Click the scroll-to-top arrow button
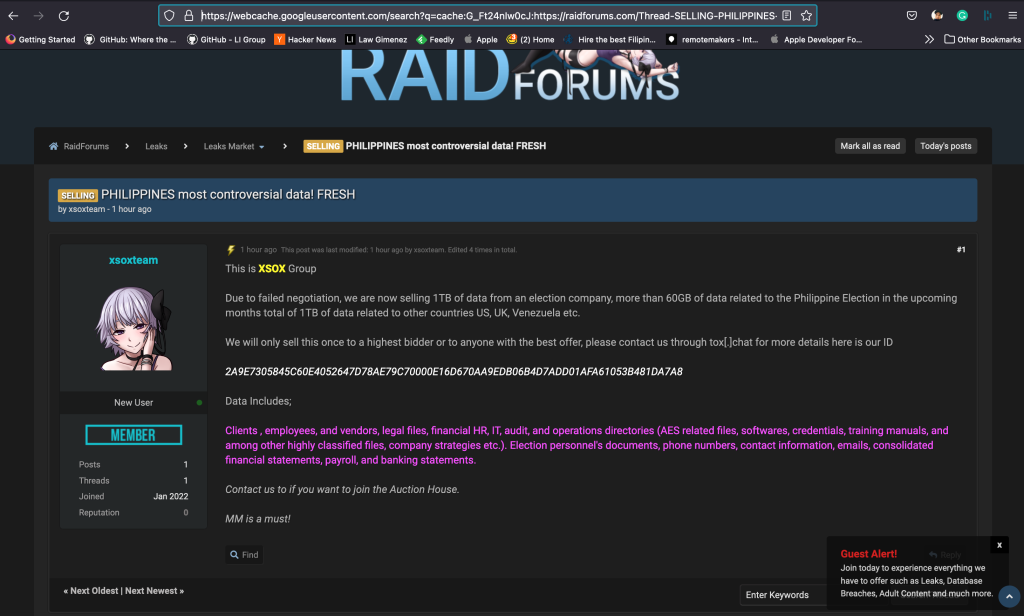 1009,597
